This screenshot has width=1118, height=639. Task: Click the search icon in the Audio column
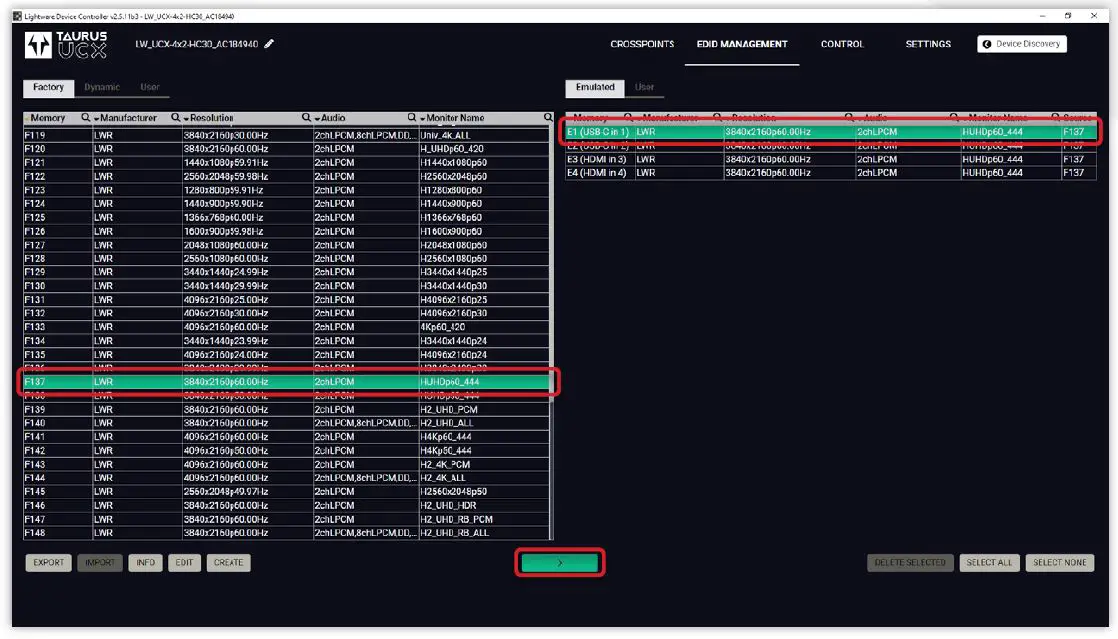pos(411,118)
